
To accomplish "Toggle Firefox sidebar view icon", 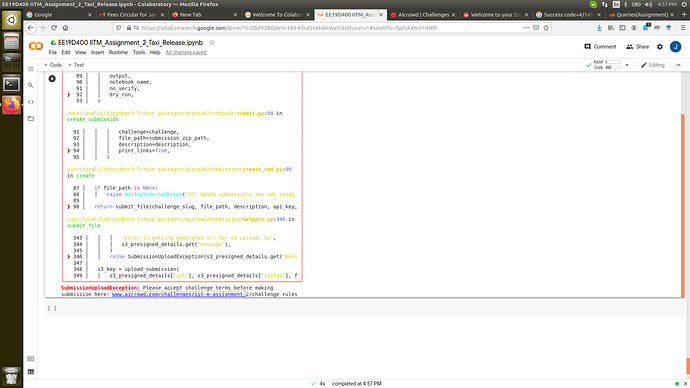I will 622,28.
